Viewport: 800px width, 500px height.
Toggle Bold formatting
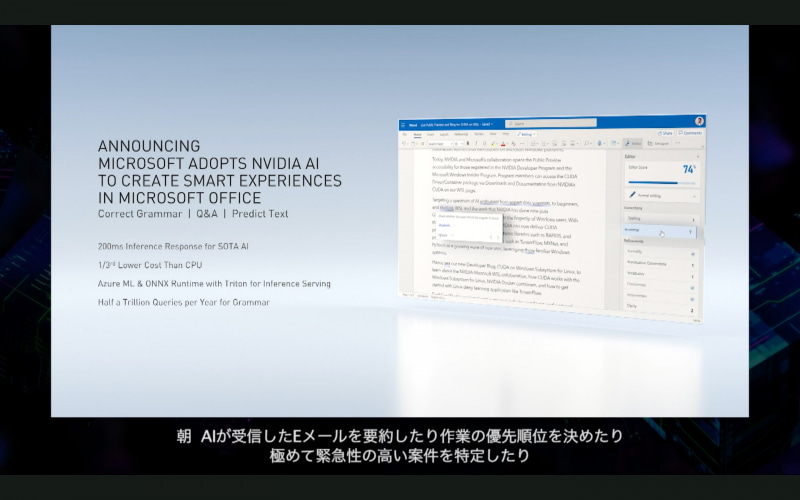point(468,143)
